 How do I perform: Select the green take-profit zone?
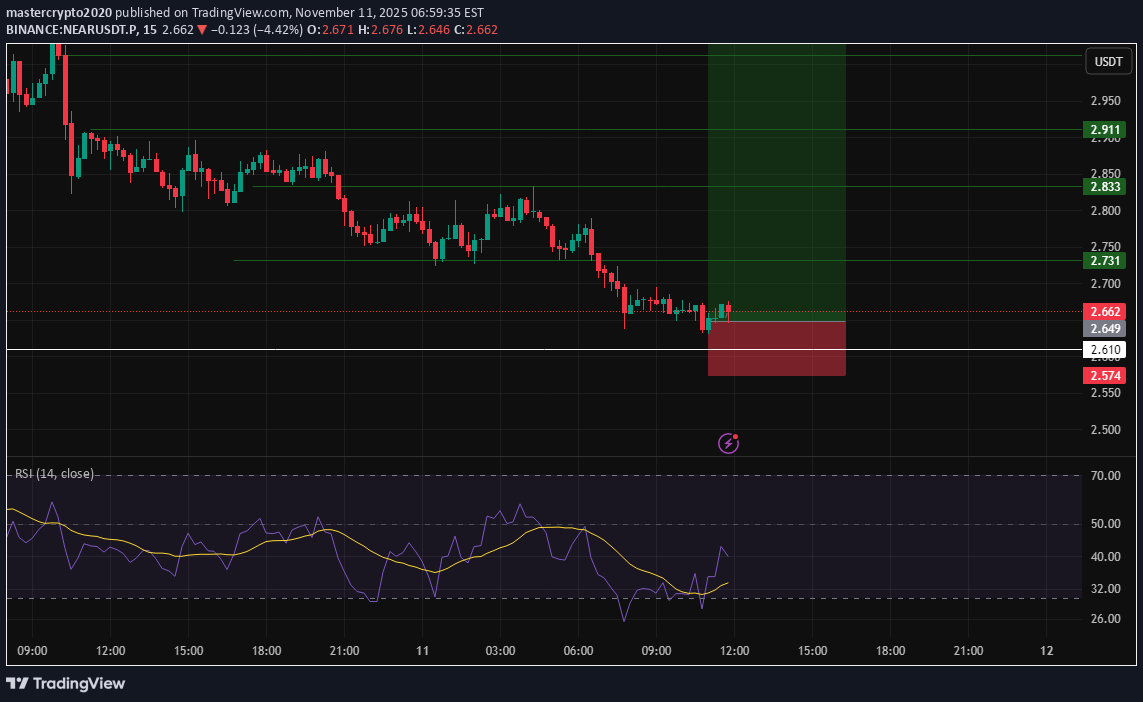click(776, 180)
